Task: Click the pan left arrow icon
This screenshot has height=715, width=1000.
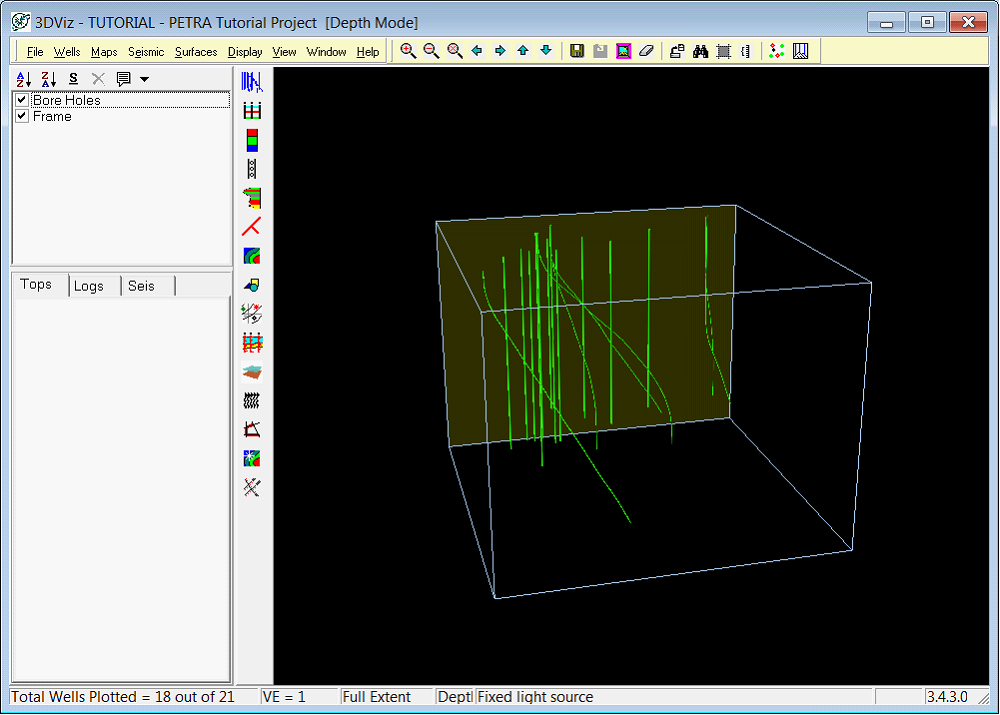Action: coord(477,51)
